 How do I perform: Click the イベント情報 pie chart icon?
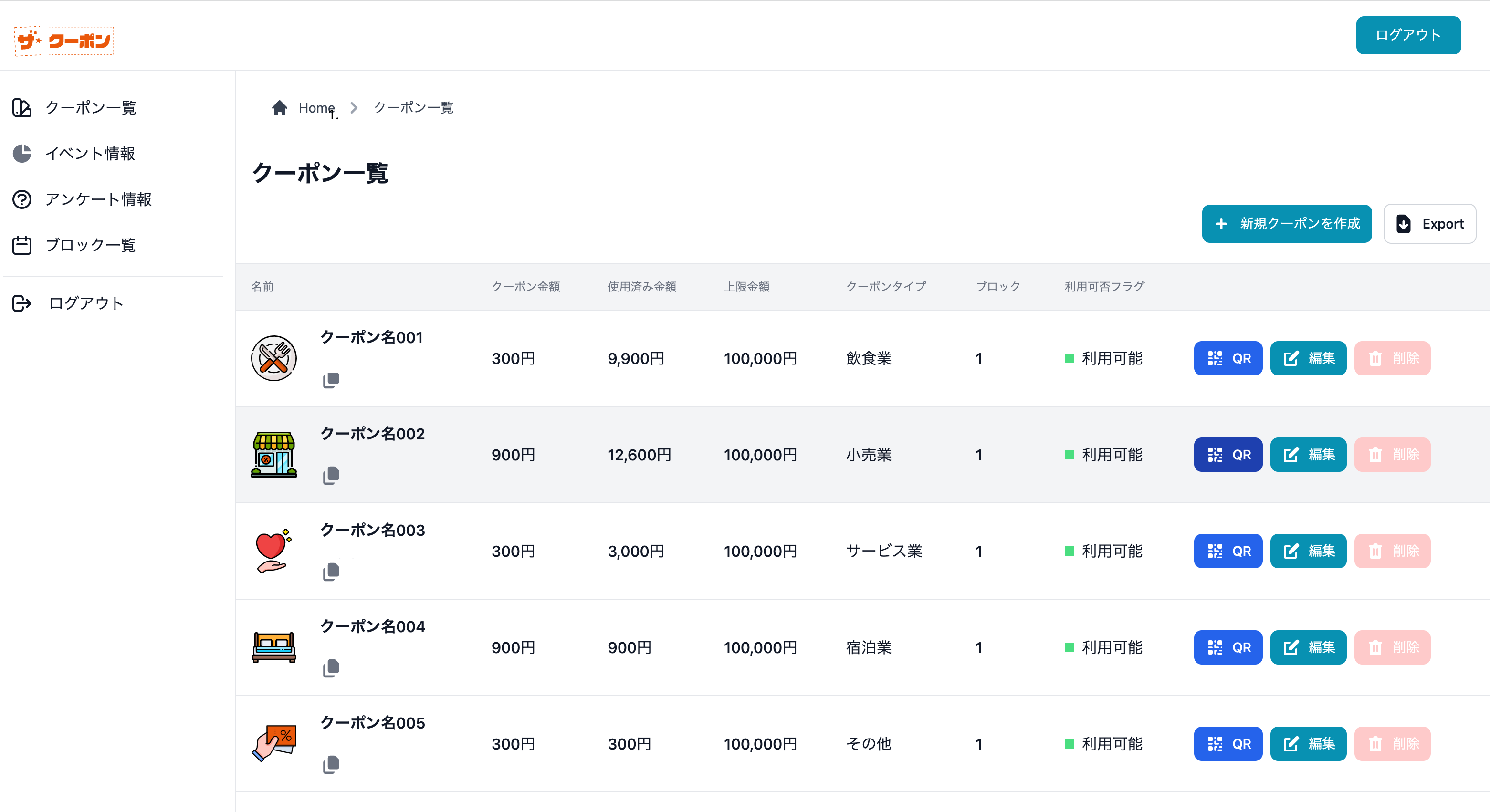(21, 153)
